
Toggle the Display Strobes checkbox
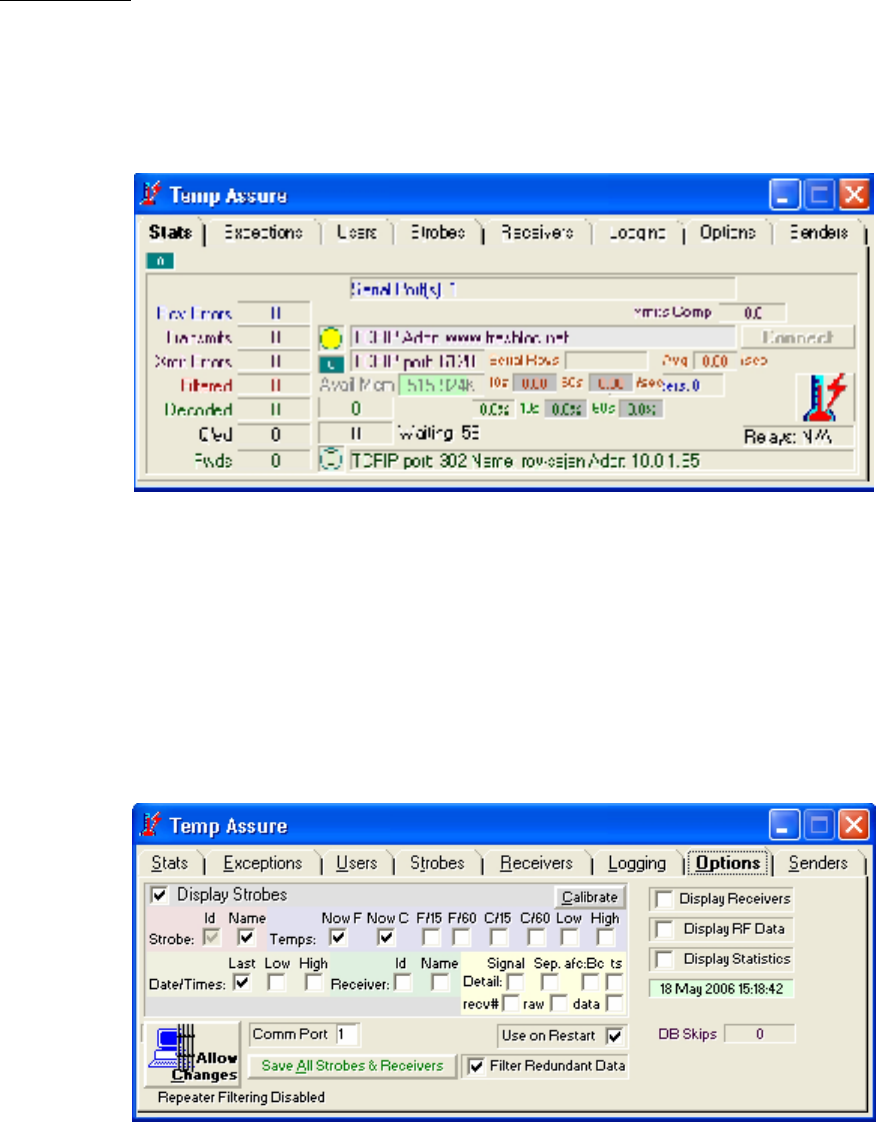click(160, 894)
